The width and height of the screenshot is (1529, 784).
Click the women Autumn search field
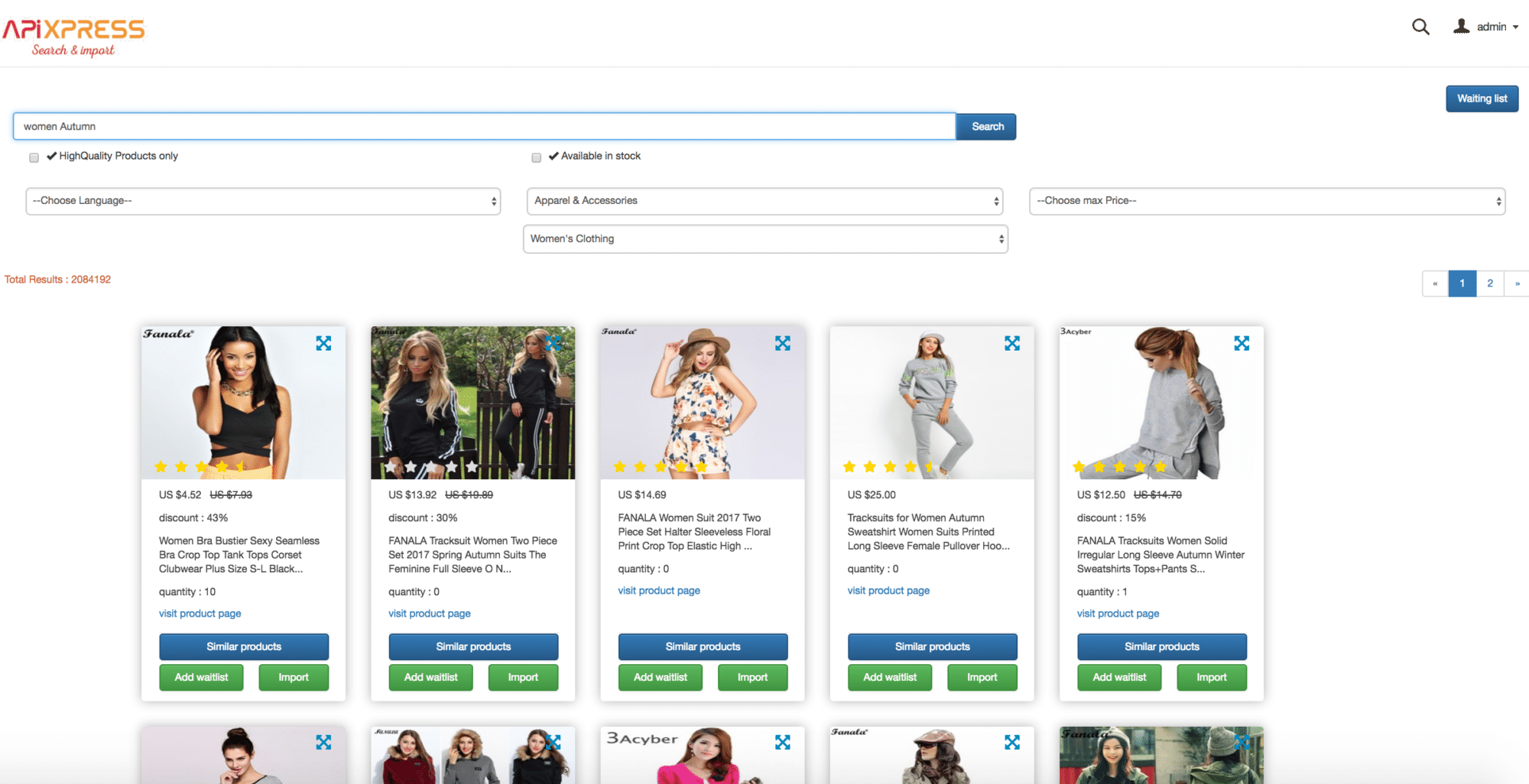(x=485, y=127)
